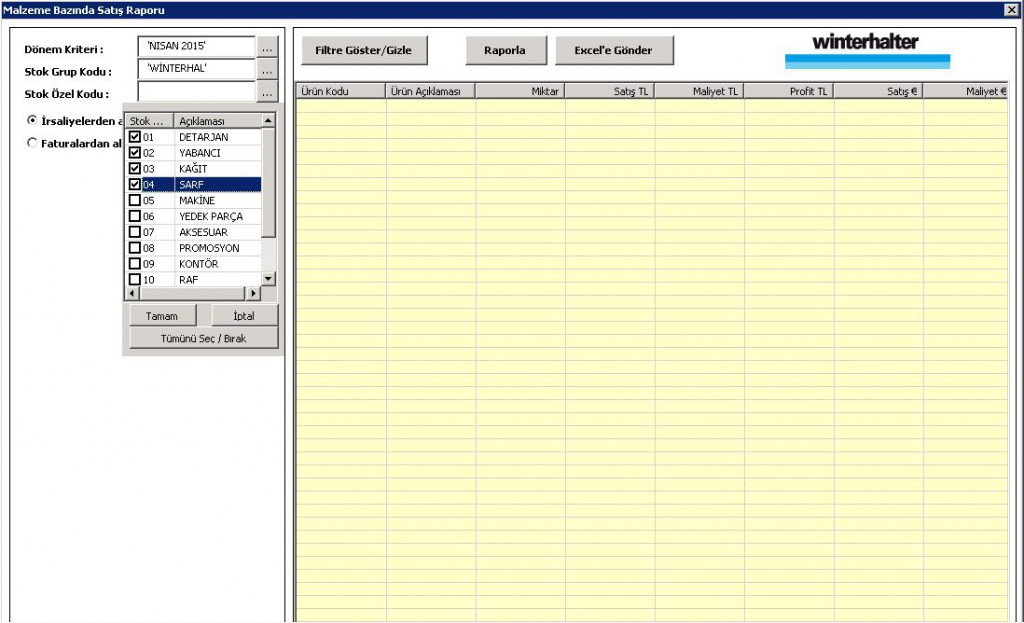Export results via Excel'e Gönder
The width and height of the screenshot is (1024, 623).
(613, 50)
